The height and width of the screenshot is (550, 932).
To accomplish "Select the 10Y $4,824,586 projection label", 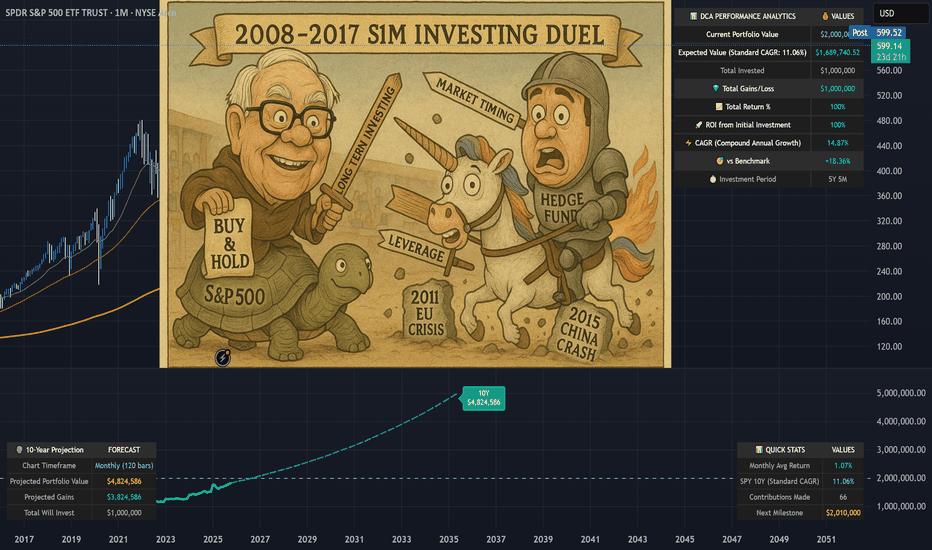I will [x=484, y=398].
